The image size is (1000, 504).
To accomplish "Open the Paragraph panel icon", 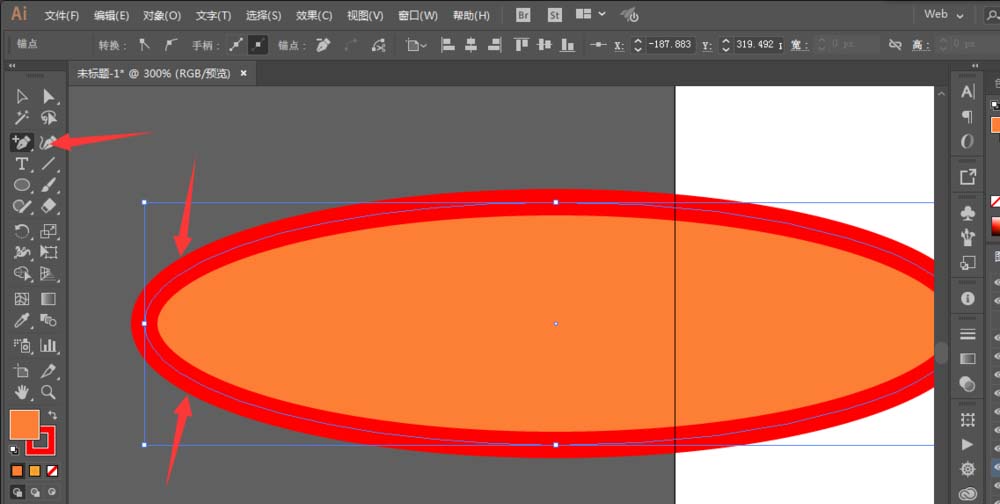I will point(967,117).
